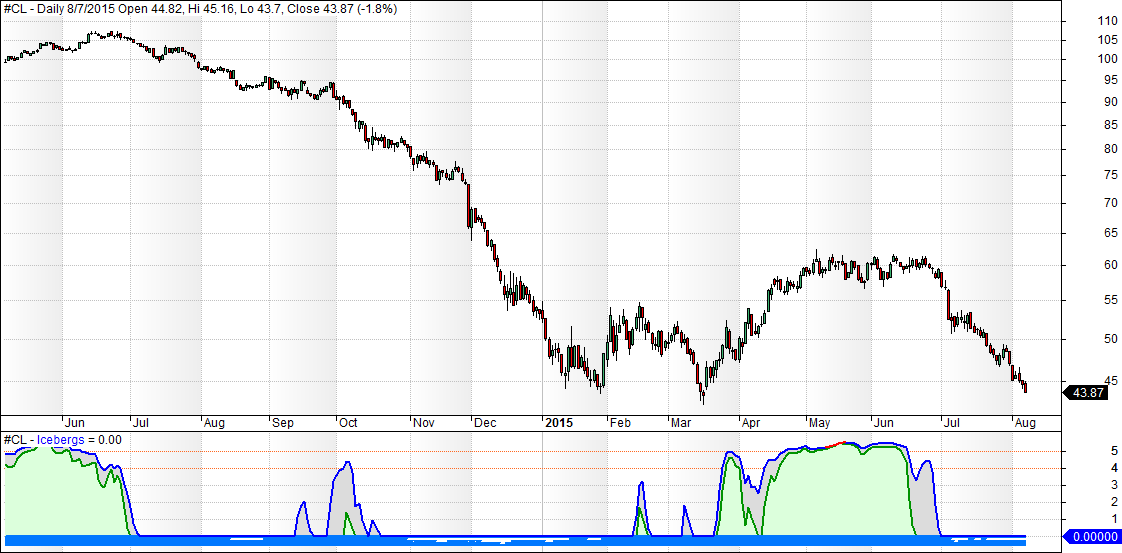Click the Oct label on the time axis
Image resolution: width=1122 pixels, height=553 pixels.
tap(350, 423)
